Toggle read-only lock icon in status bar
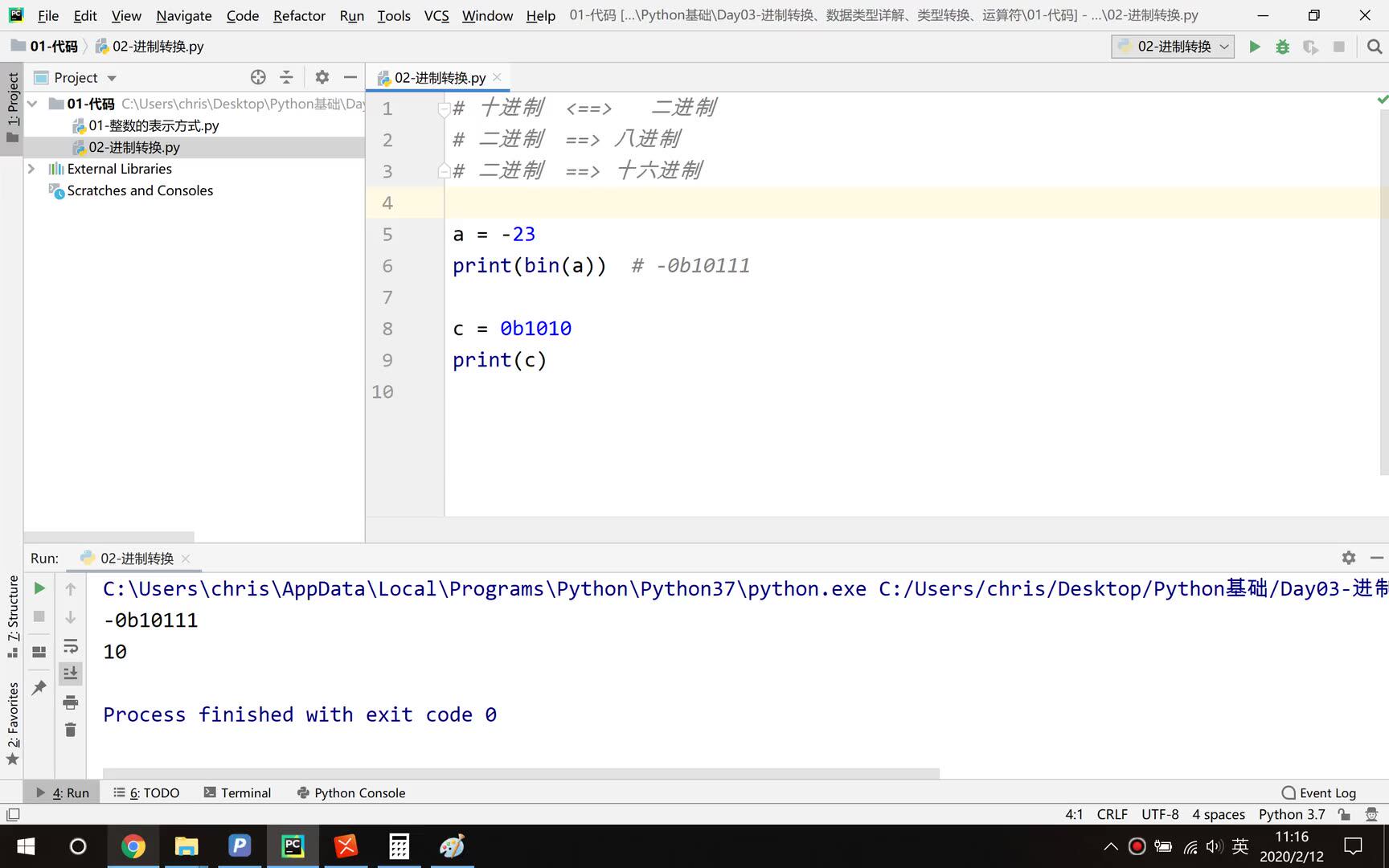This screenshot has height=868, width=1389. (x=1344, y=814)
